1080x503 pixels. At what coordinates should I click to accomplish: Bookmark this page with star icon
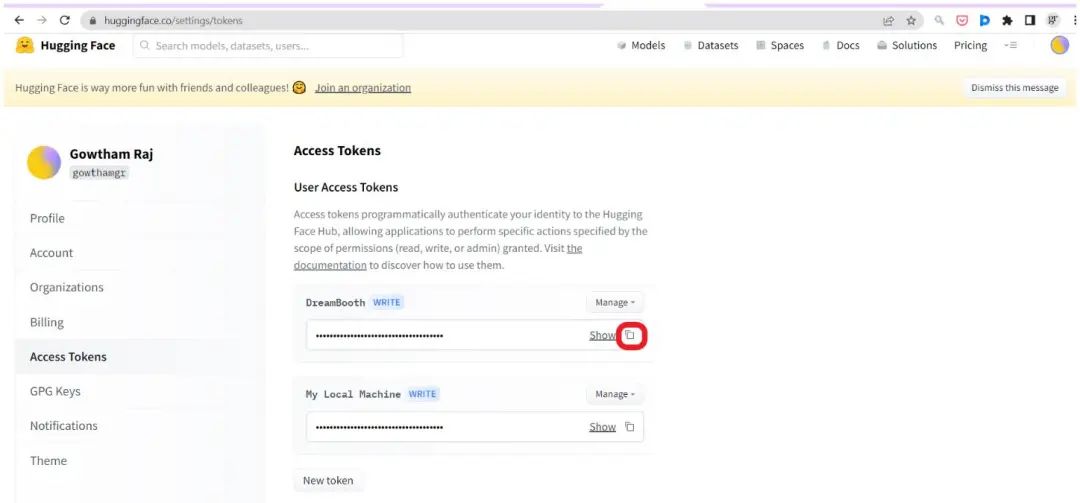(911, 21)
